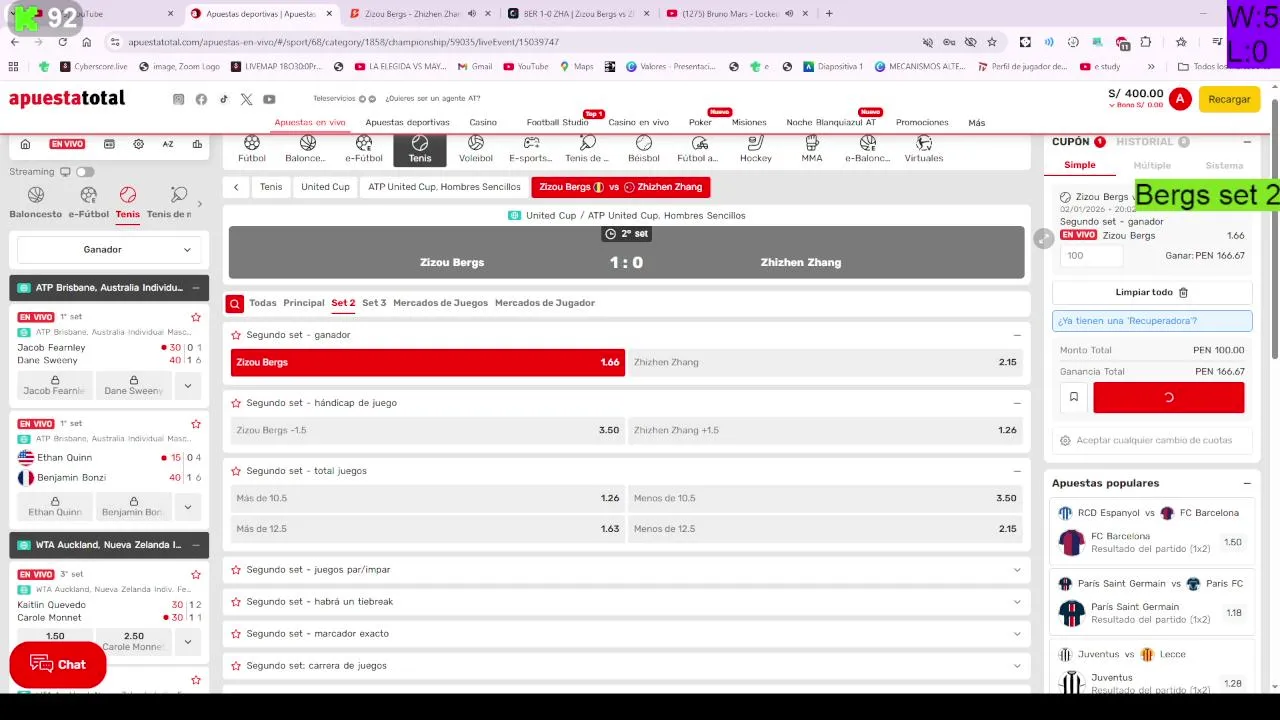Open the Ganador market dropdown

click(109, 250)
